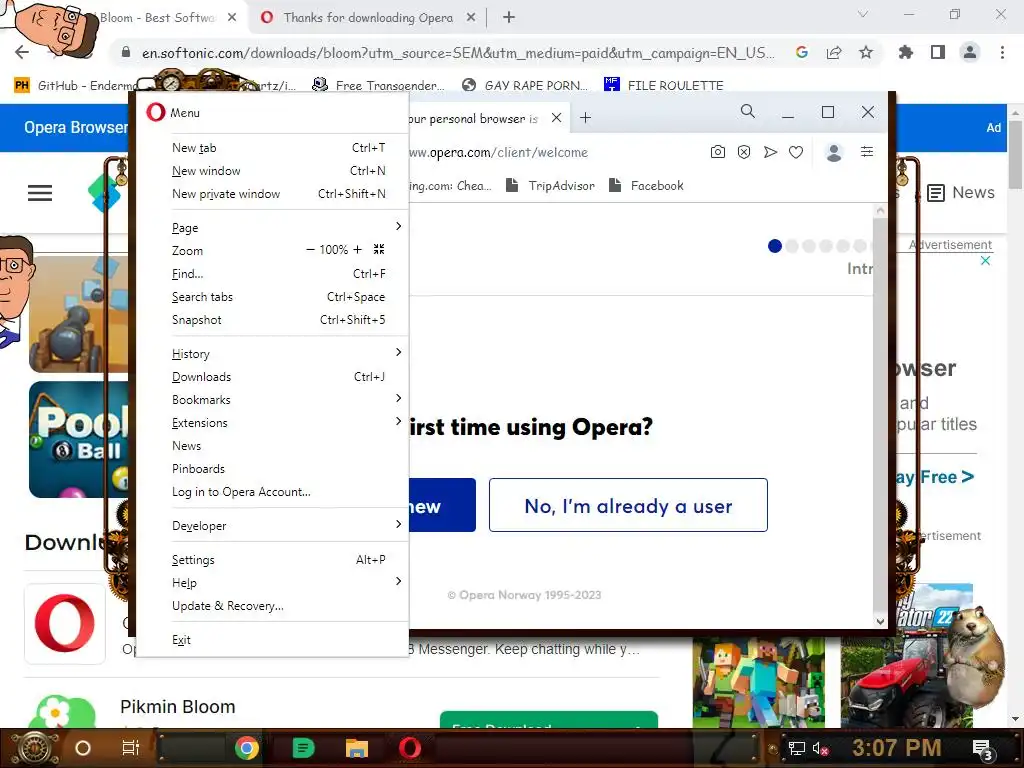Click the Opera app logo thumbnail
This screenshot has width=1024, height=768.
pos(65,623)
